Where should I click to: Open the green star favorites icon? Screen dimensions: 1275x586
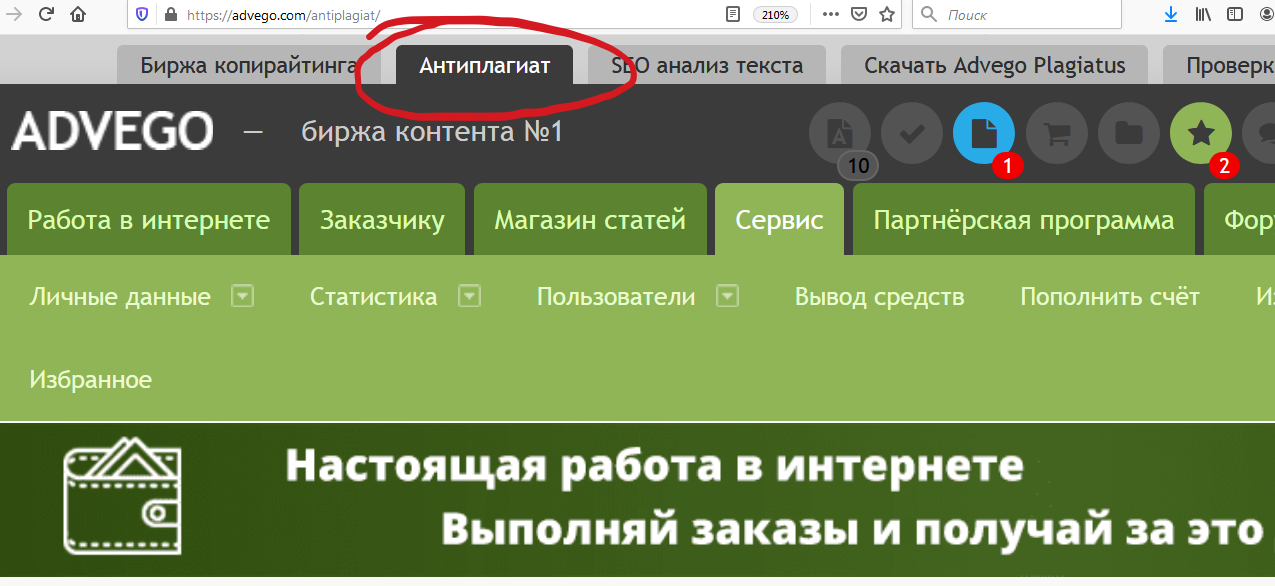point(1200,134)
